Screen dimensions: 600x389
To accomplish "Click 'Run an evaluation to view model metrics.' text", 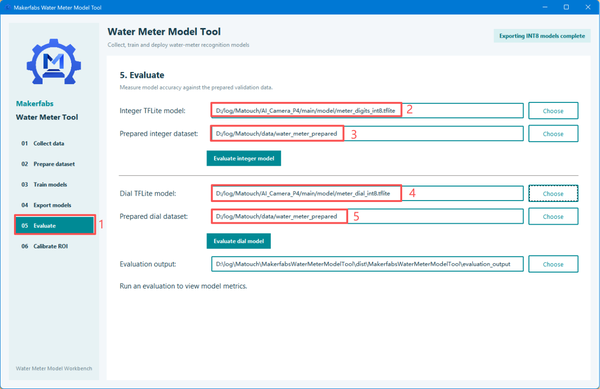I will click(183, 286).
